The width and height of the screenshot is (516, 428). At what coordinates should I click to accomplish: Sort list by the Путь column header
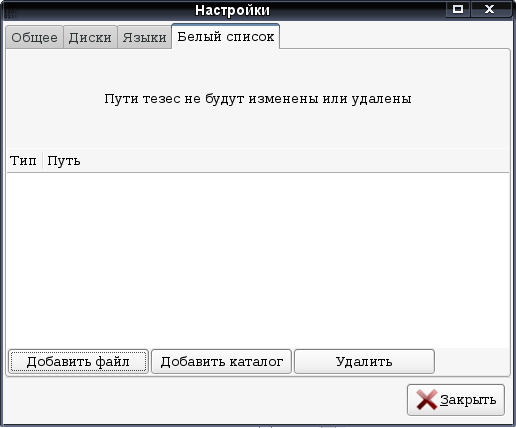click(276, 161)
